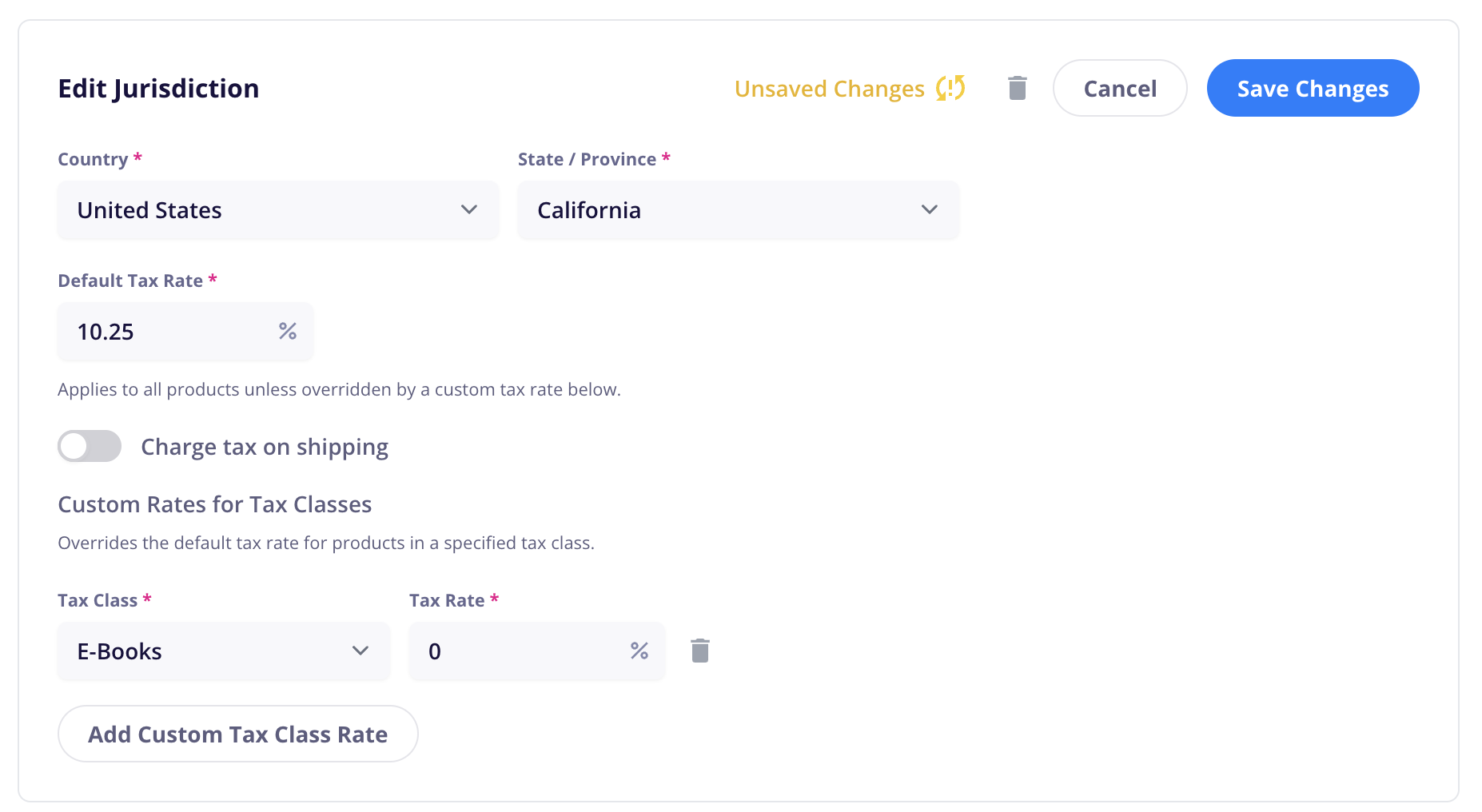Viewport: 1482px width, 812px height.
Task: Click the delete jurisdiction trash icon
Action: (x=1017, y=88)
